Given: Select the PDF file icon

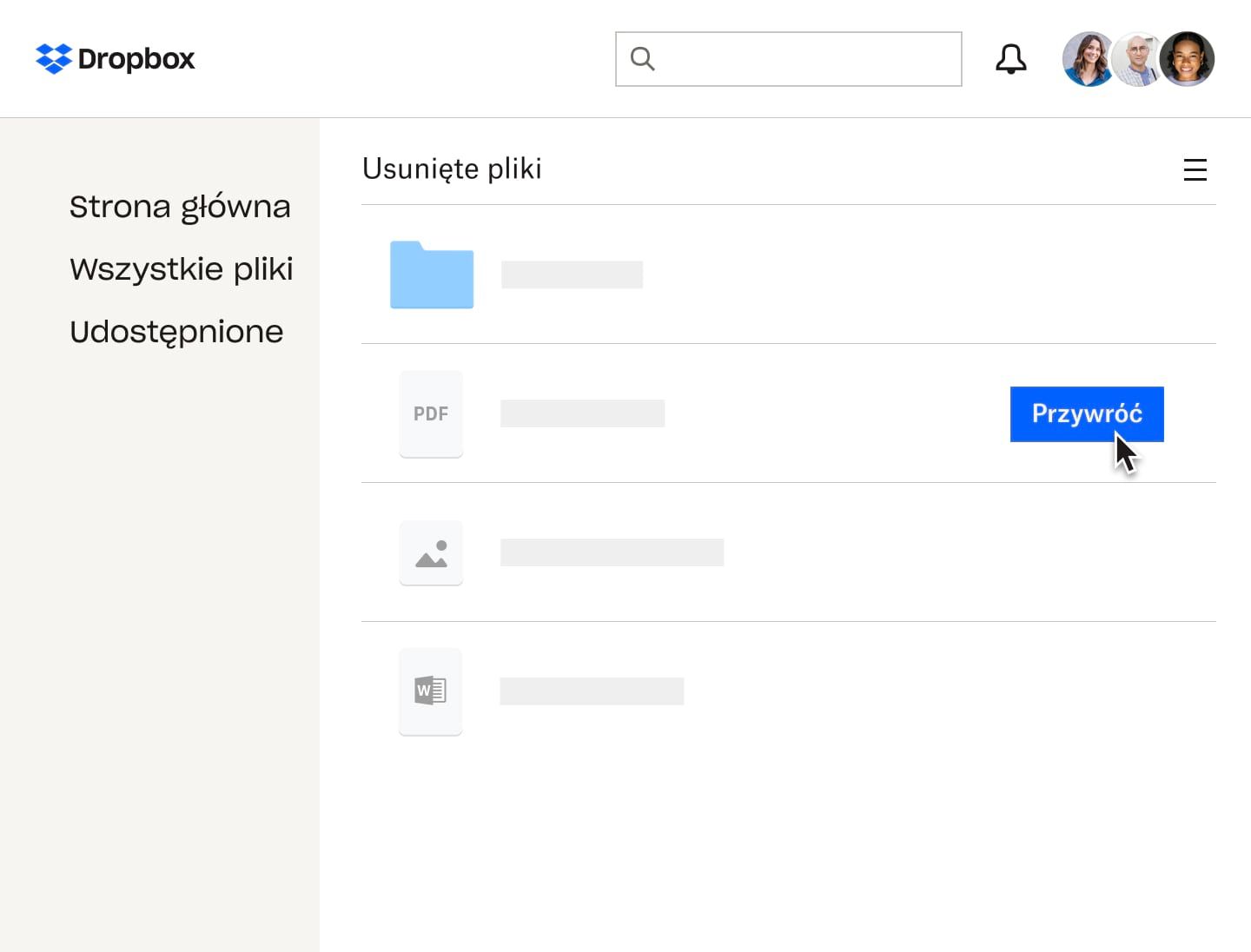Looking at the screenshot, I should tap(431, 413).
